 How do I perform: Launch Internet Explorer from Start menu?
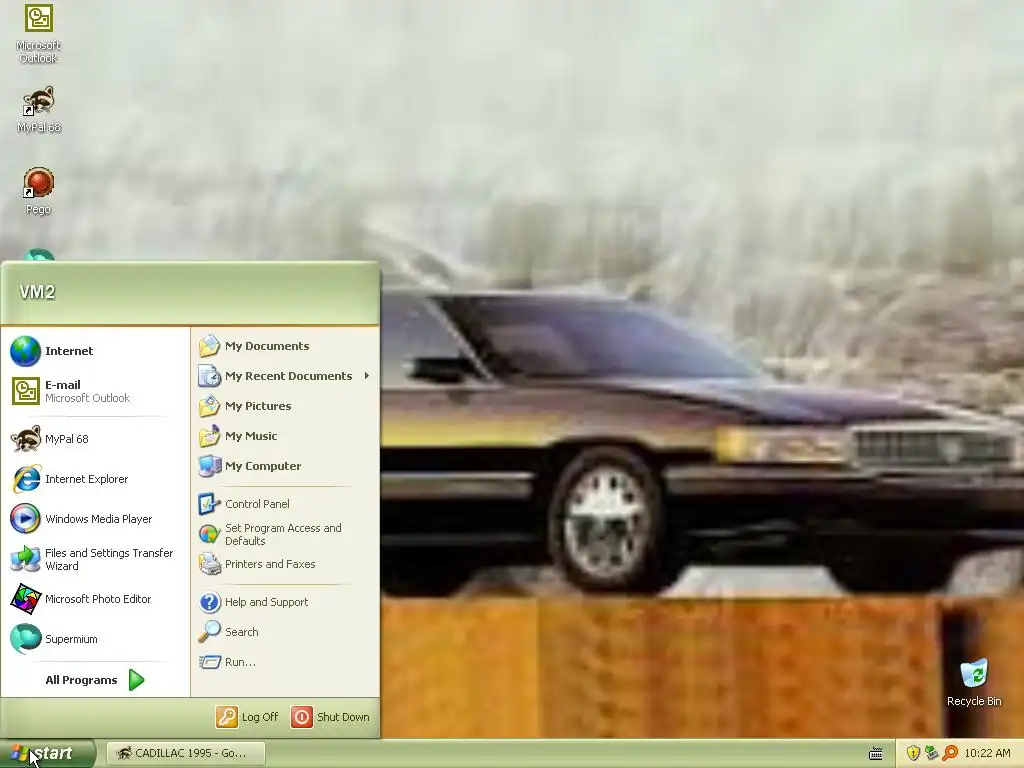point(95,479)
